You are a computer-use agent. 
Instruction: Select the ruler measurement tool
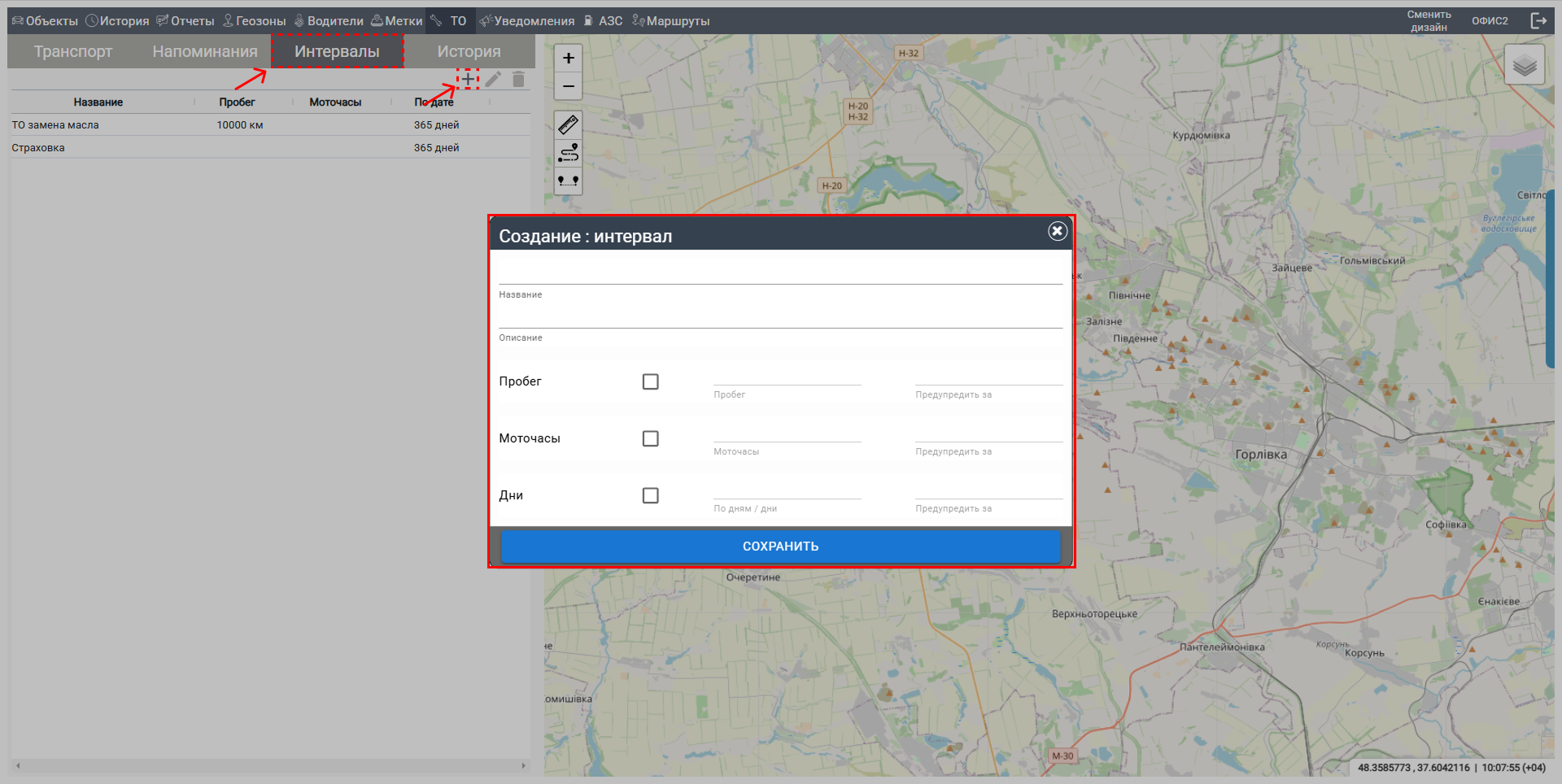(568, 124)
